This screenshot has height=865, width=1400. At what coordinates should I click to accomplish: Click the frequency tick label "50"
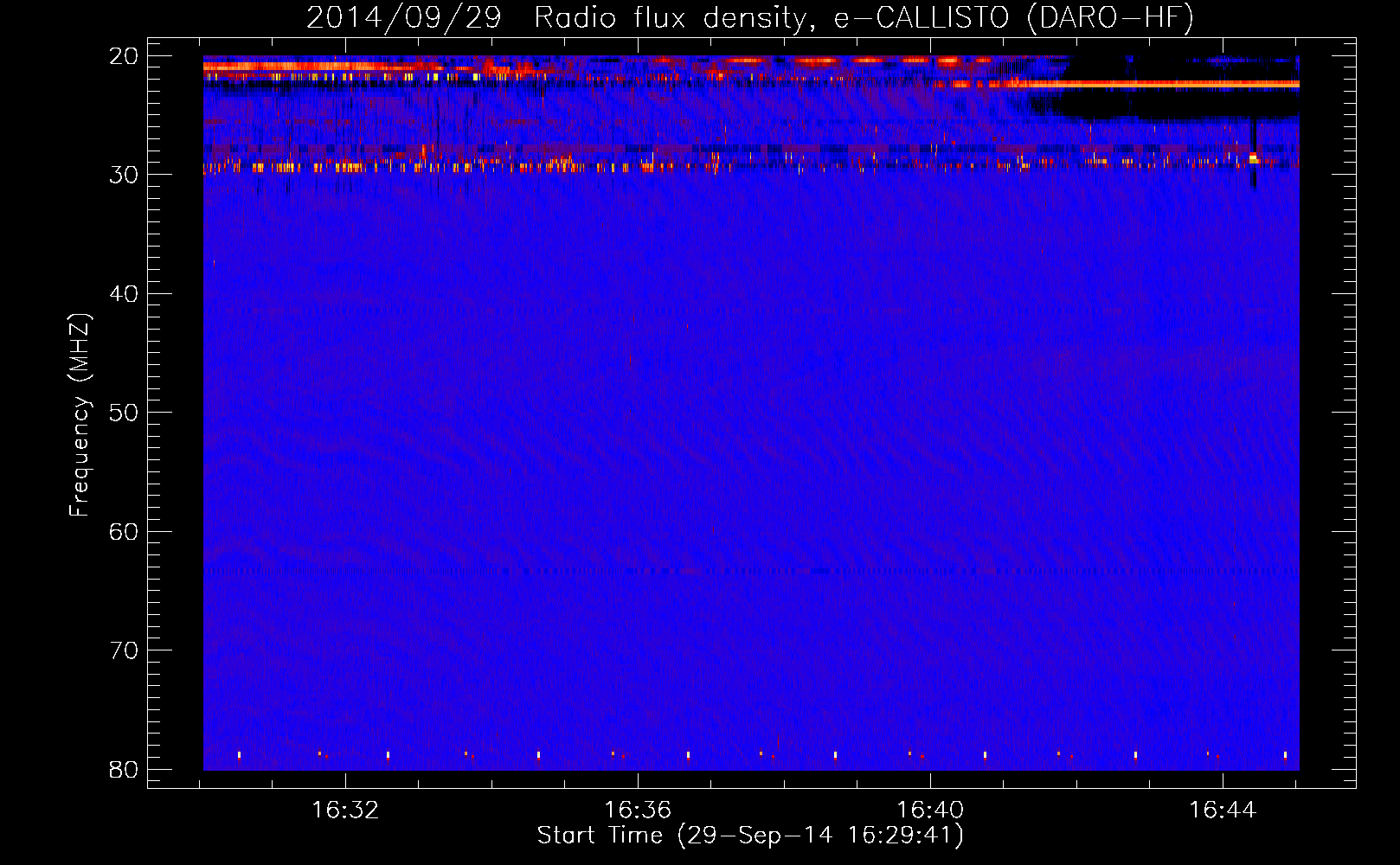124,413
